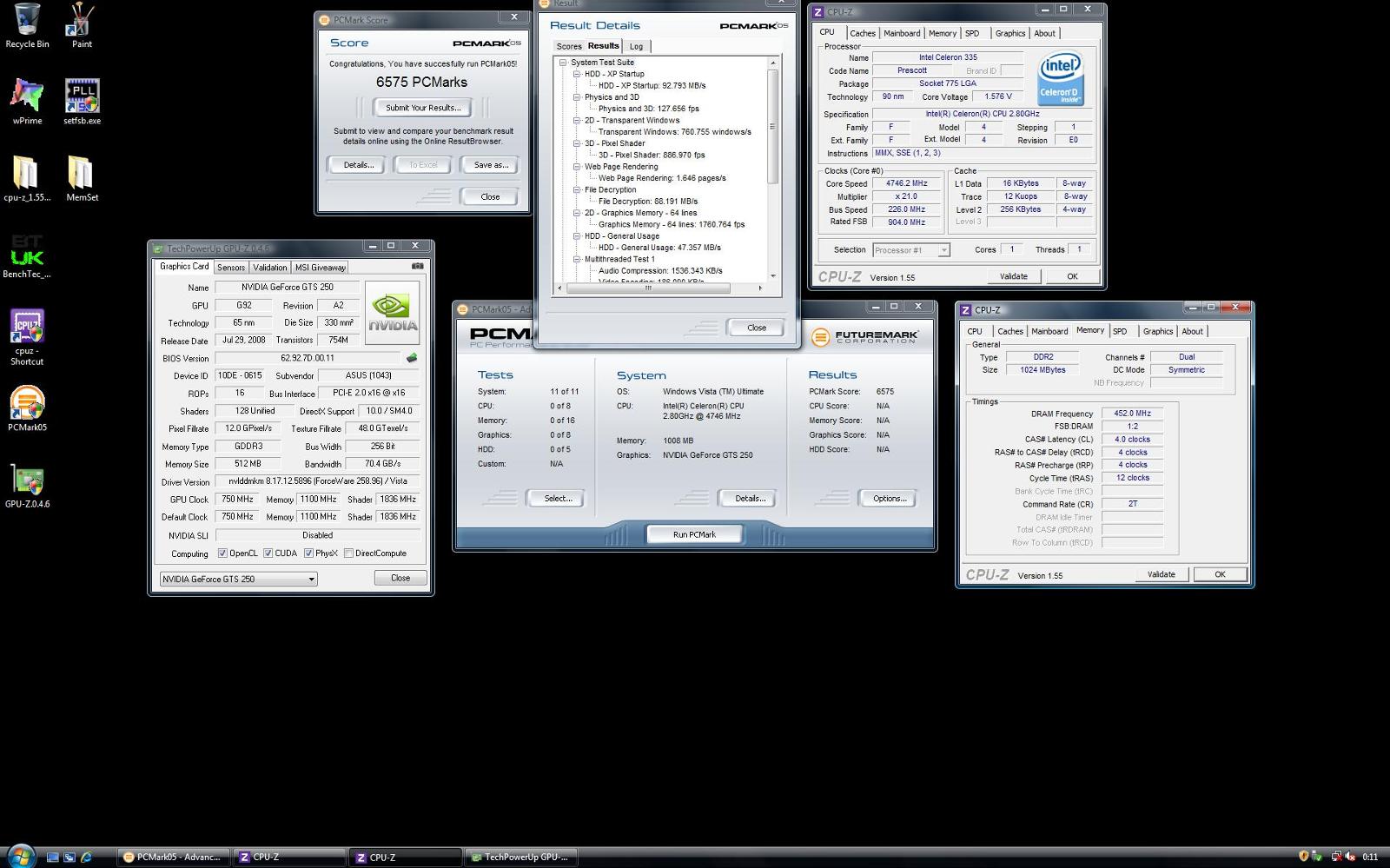Click the BIOS save chip icon in GPU-Z
Screen dimensions: 1390x868
point(412,357)
